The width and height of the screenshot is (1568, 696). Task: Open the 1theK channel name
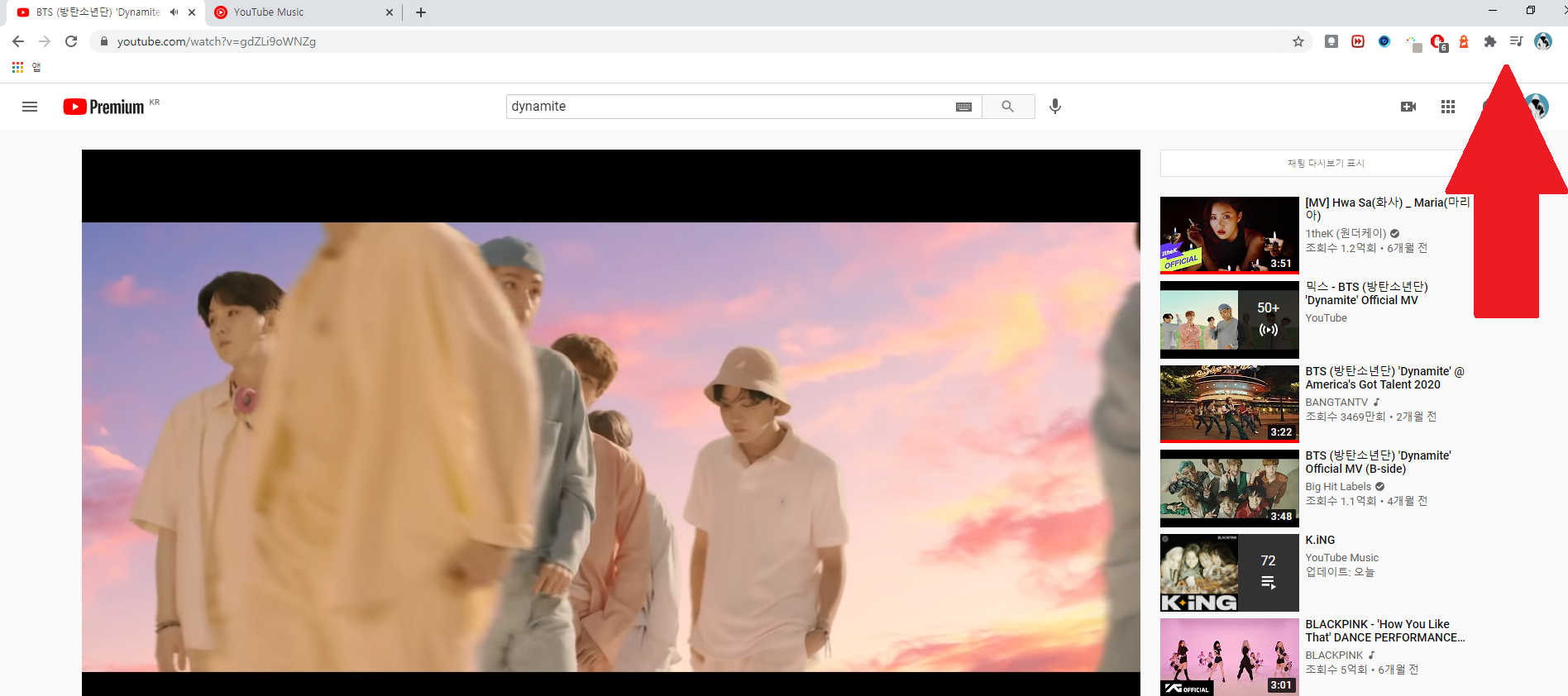(x=1346, y=233)
